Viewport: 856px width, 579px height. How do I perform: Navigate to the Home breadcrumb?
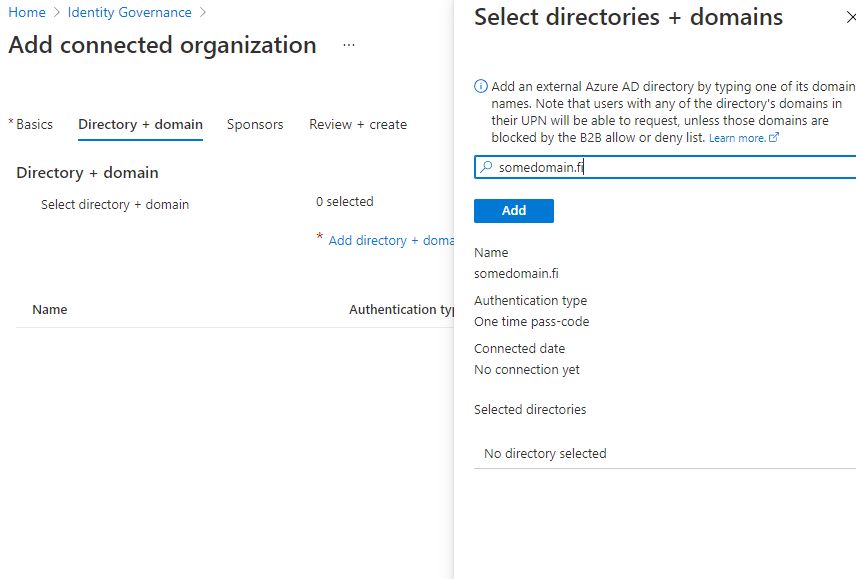[27, 13]
